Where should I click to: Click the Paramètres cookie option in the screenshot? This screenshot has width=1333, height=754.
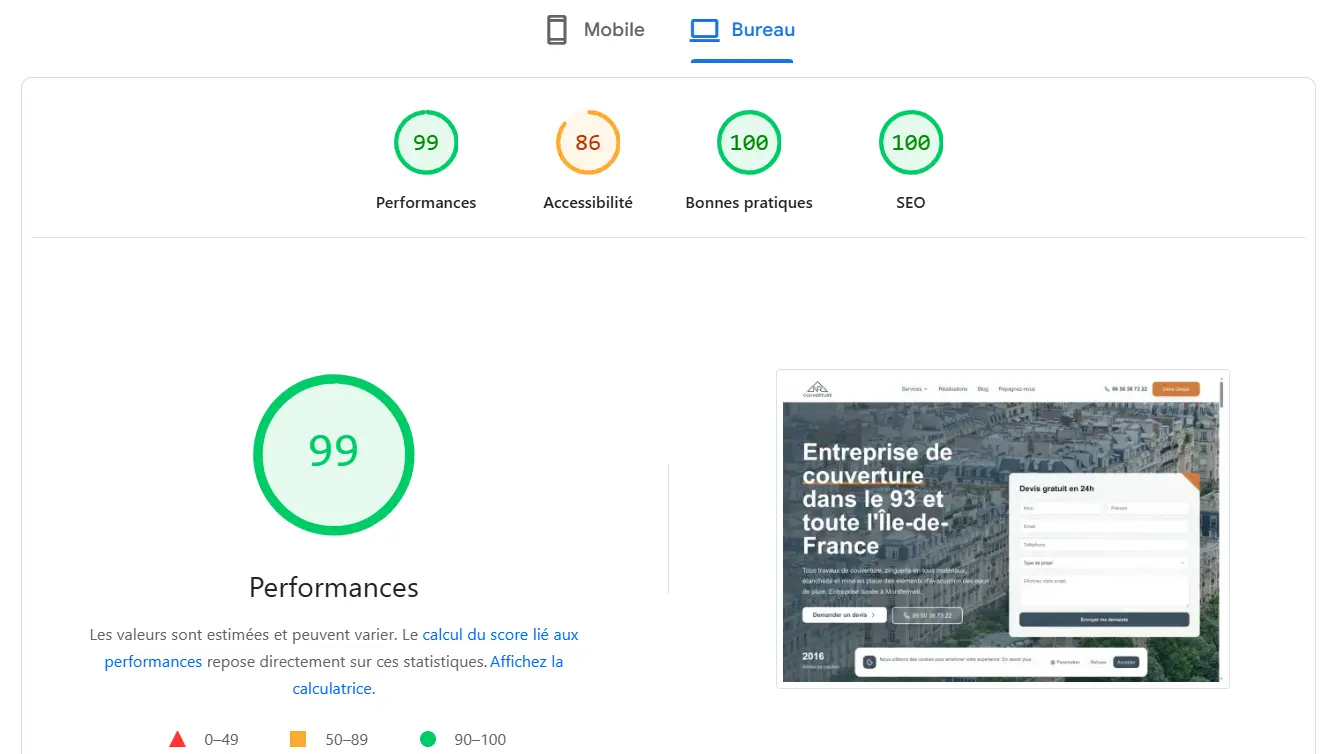pyautogui.click(x=1065, y=662)
